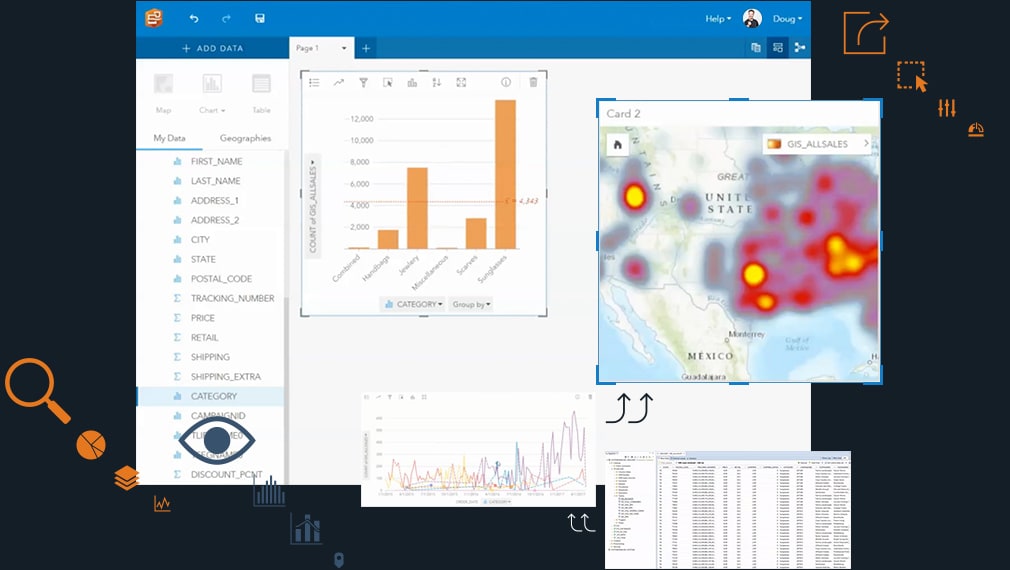Open the CATEGORY axis field dropdown
This screenshot has height=570, width=1010.
[x=413, y=304]
